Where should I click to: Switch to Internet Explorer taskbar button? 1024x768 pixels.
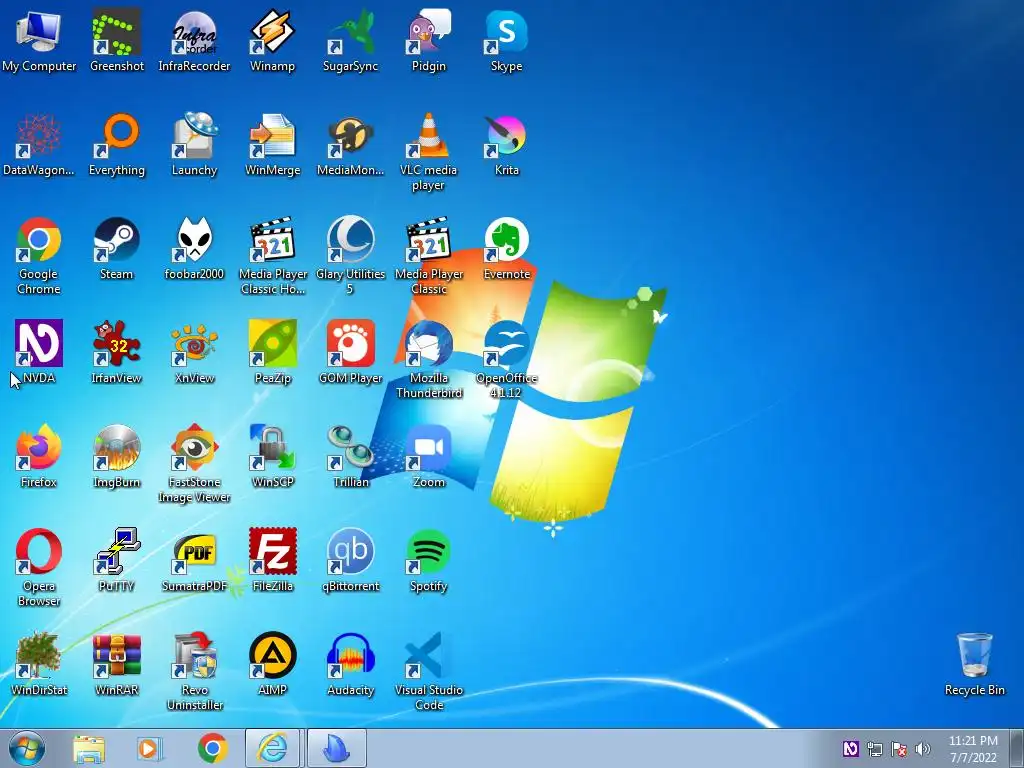tap(272, 748)
